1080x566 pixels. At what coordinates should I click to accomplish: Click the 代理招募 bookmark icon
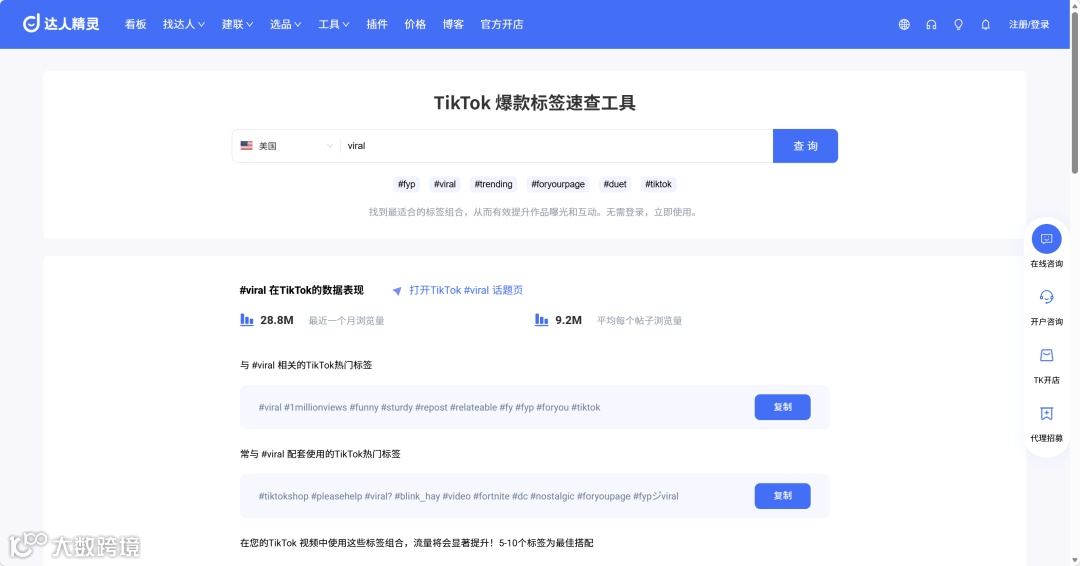tap(1046, 413)
